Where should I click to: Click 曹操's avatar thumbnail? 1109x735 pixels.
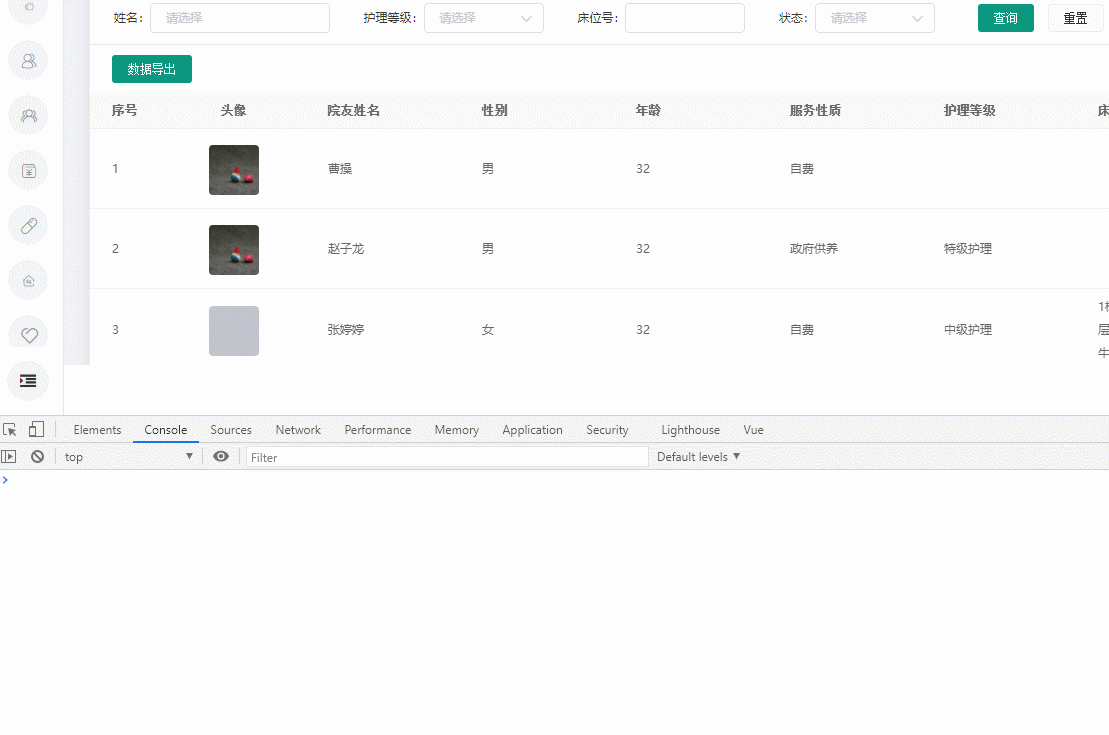point(233,169)
